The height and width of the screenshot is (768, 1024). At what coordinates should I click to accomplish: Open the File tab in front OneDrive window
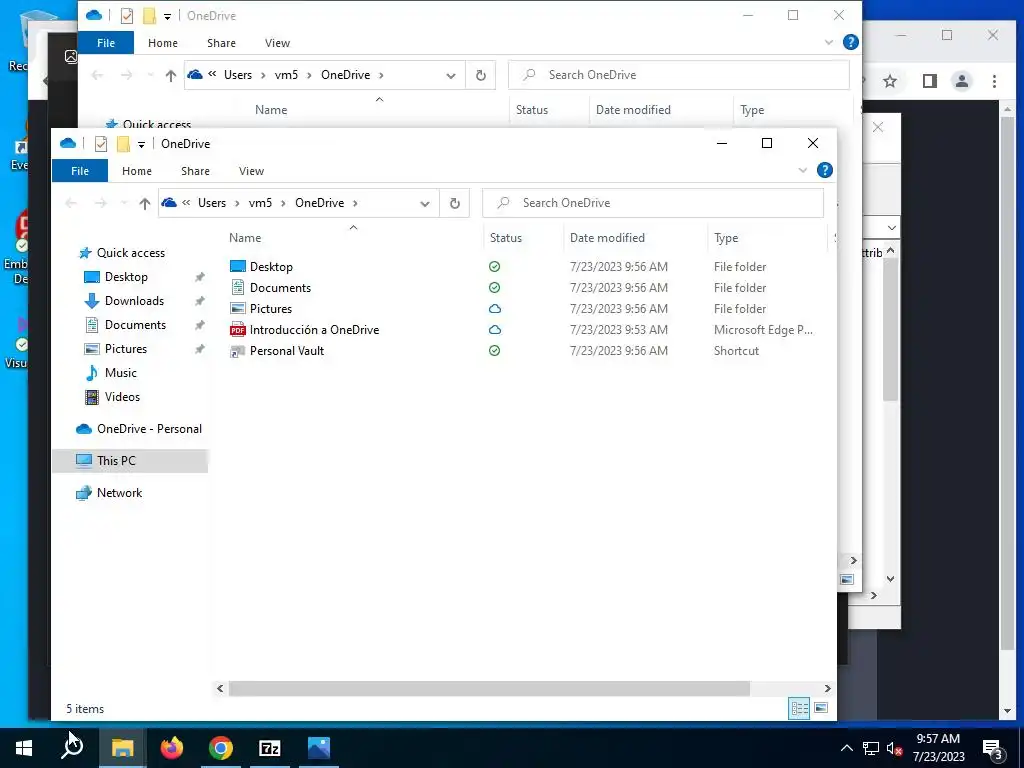[x=80, y=171]
